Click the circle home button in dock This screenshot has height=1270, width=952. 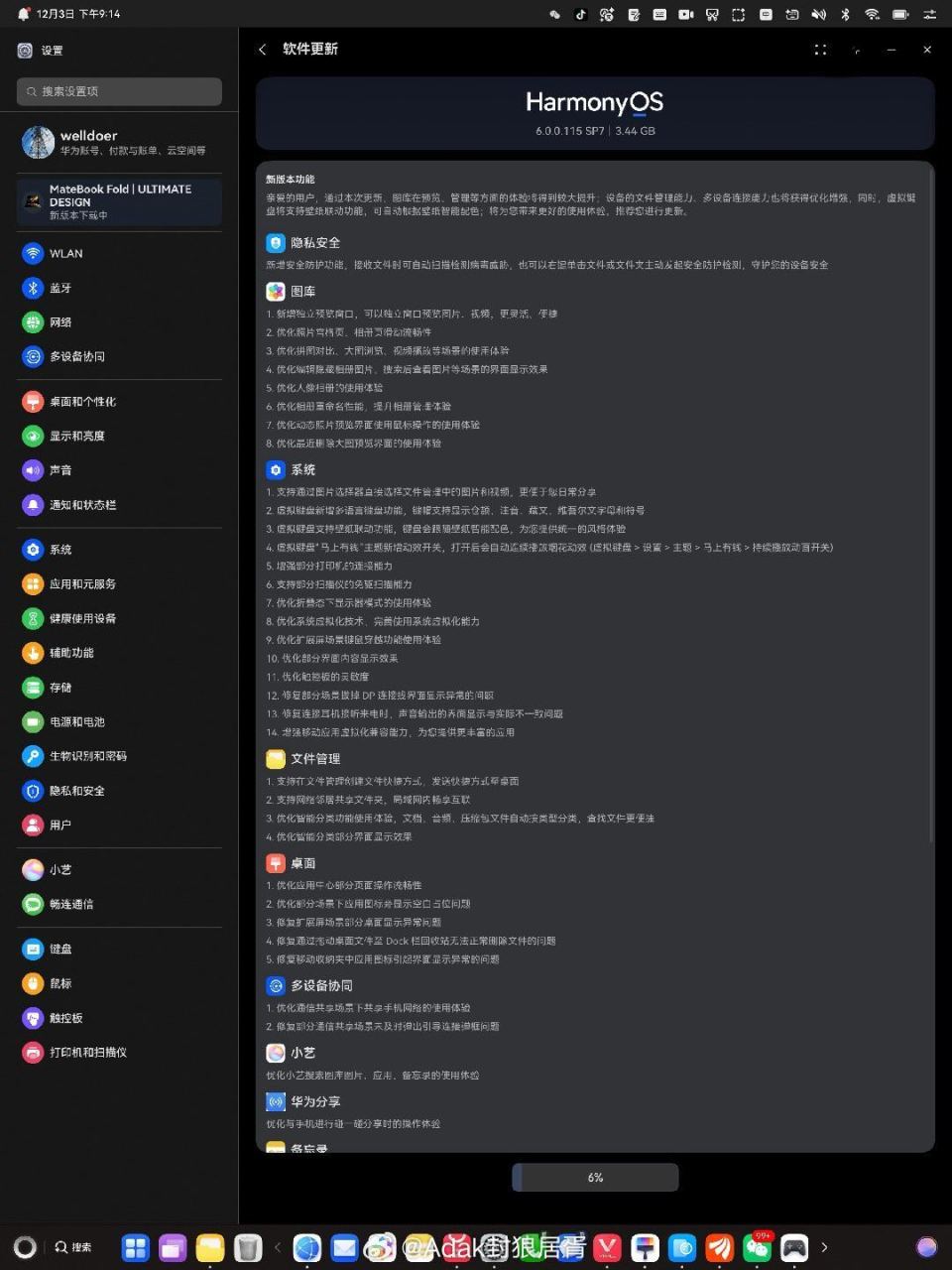(x=25, y=1247)
